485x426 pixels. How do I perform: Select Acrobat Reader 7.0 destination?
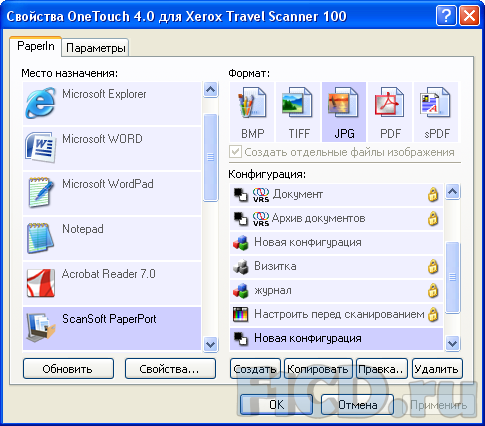pyautogui.click(x=112, y=283)
